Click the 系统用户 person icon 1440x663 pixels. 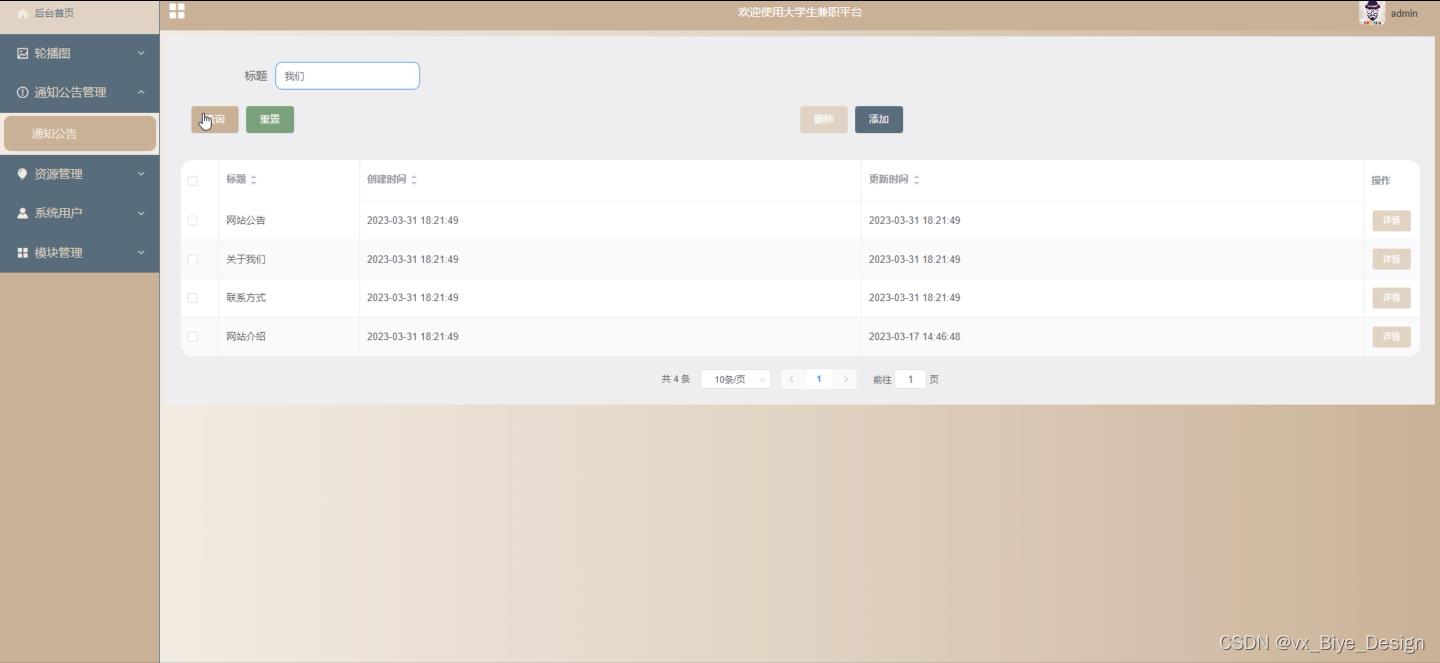23,213
